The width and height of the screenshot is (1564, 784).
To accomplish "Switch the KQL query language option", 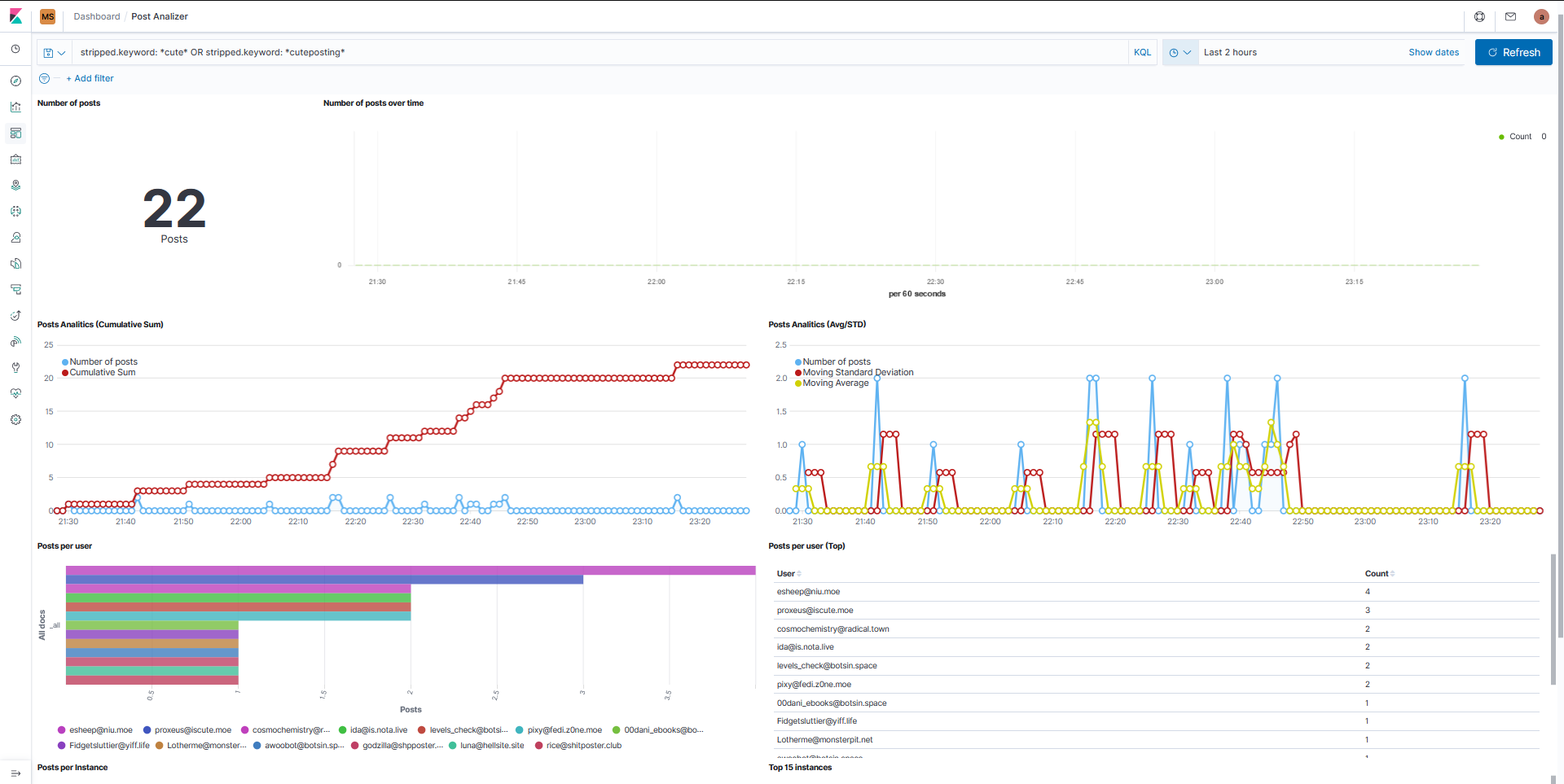I will click(x=1142, y=52).
